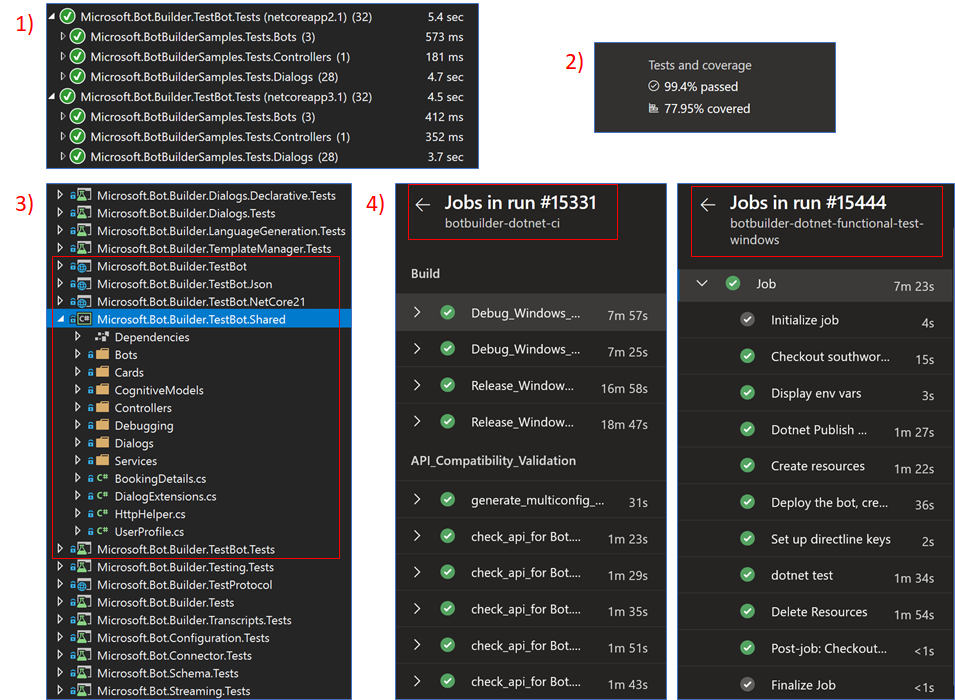Select Microsoft.Bot.Streaming.Tests project
Viewport: 955px width, 700px height.
coord(174,691)
